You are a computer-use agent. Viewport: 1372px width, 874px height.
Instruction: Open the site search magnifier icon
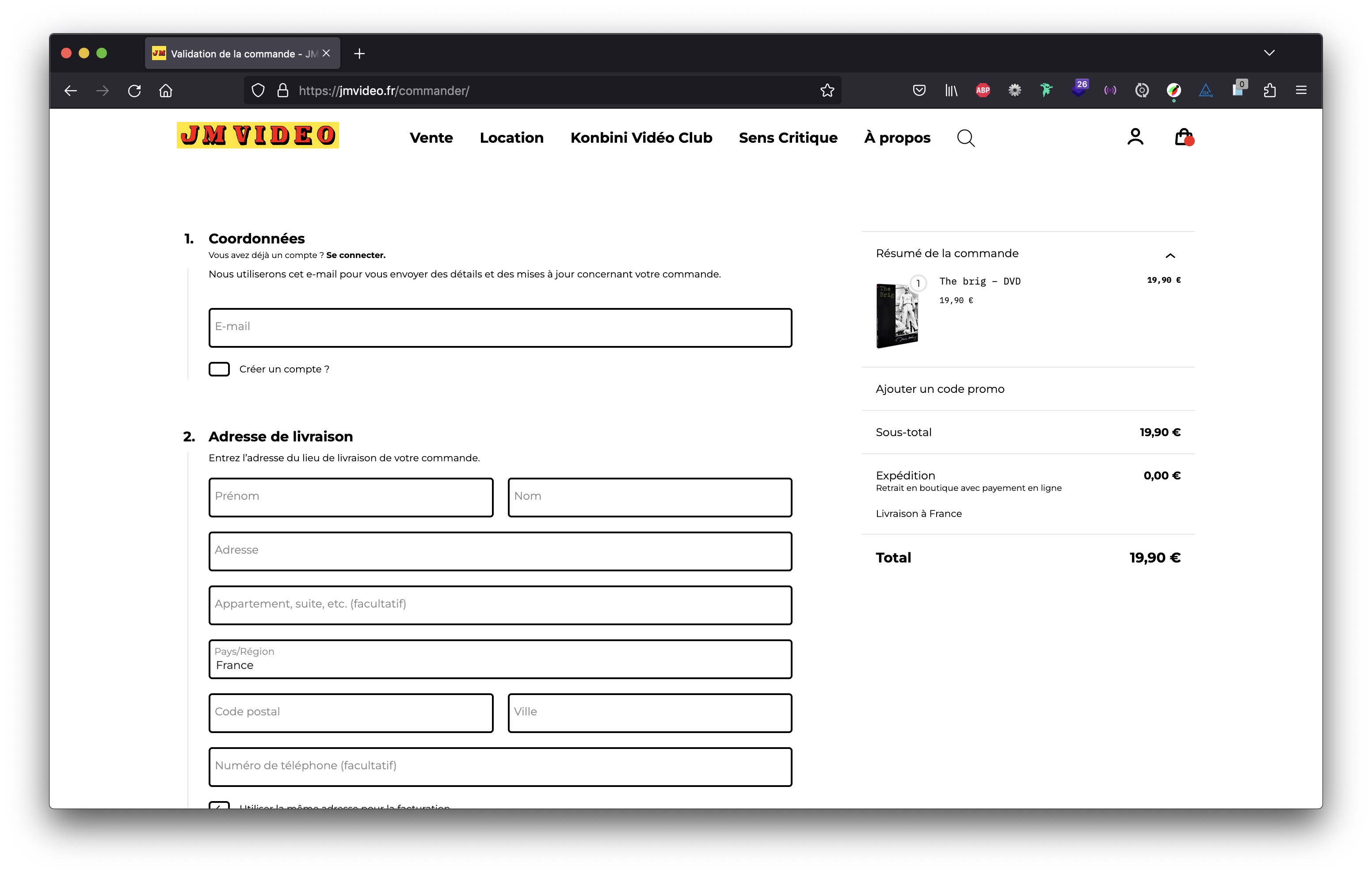click(966, 138)
